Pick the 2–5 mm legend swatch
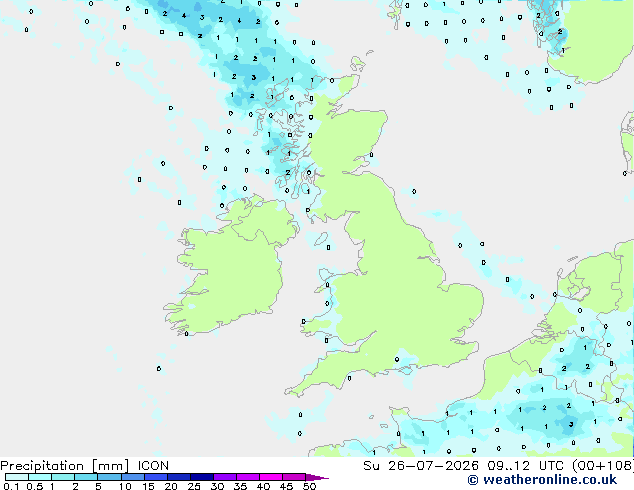 click(x=86, y=477)
